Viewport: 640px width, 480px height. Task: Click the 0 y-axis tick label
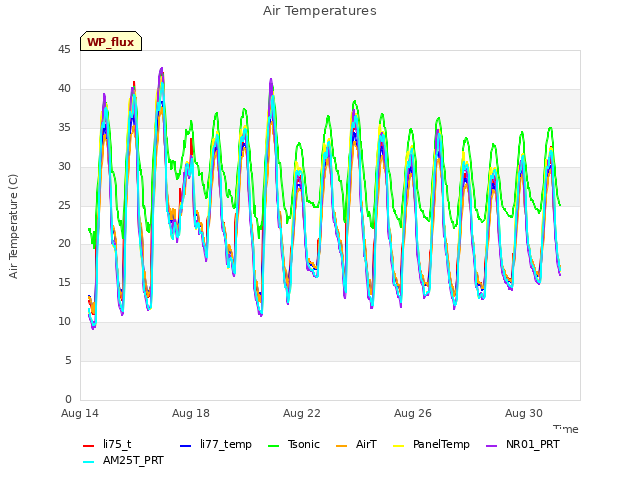pyautogui.click(x=68, y=400)
